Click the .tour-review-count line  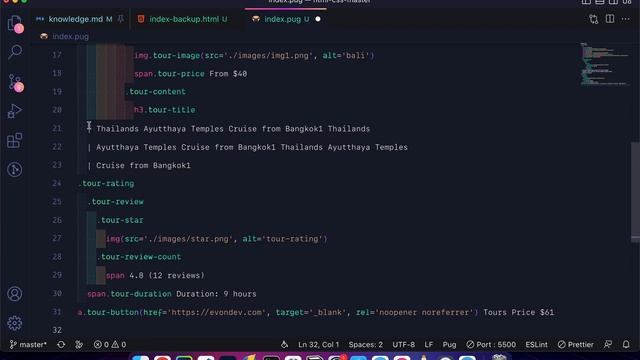139,257
